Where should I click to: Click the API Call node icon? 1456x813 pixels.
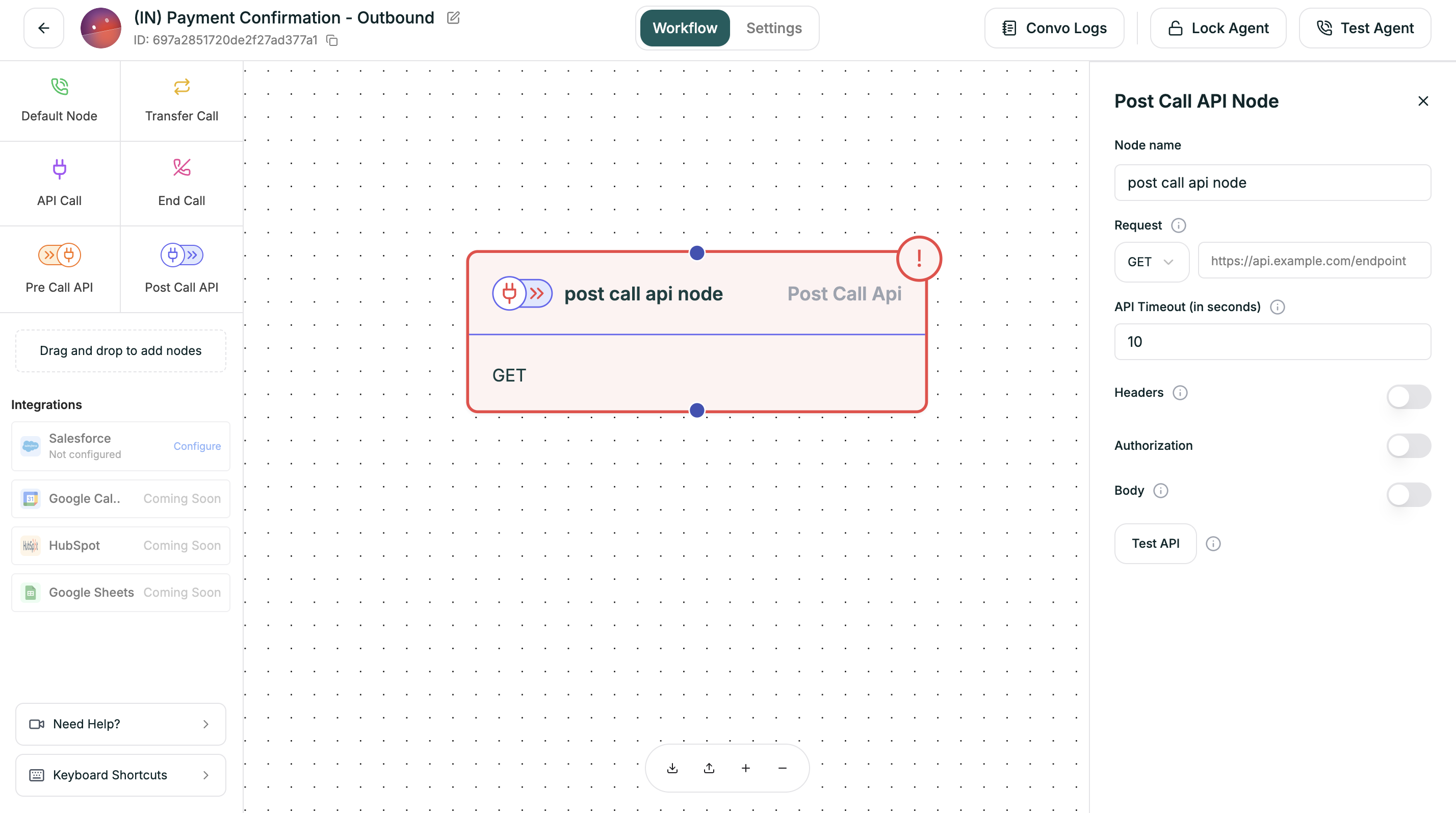tap(59, 168)
